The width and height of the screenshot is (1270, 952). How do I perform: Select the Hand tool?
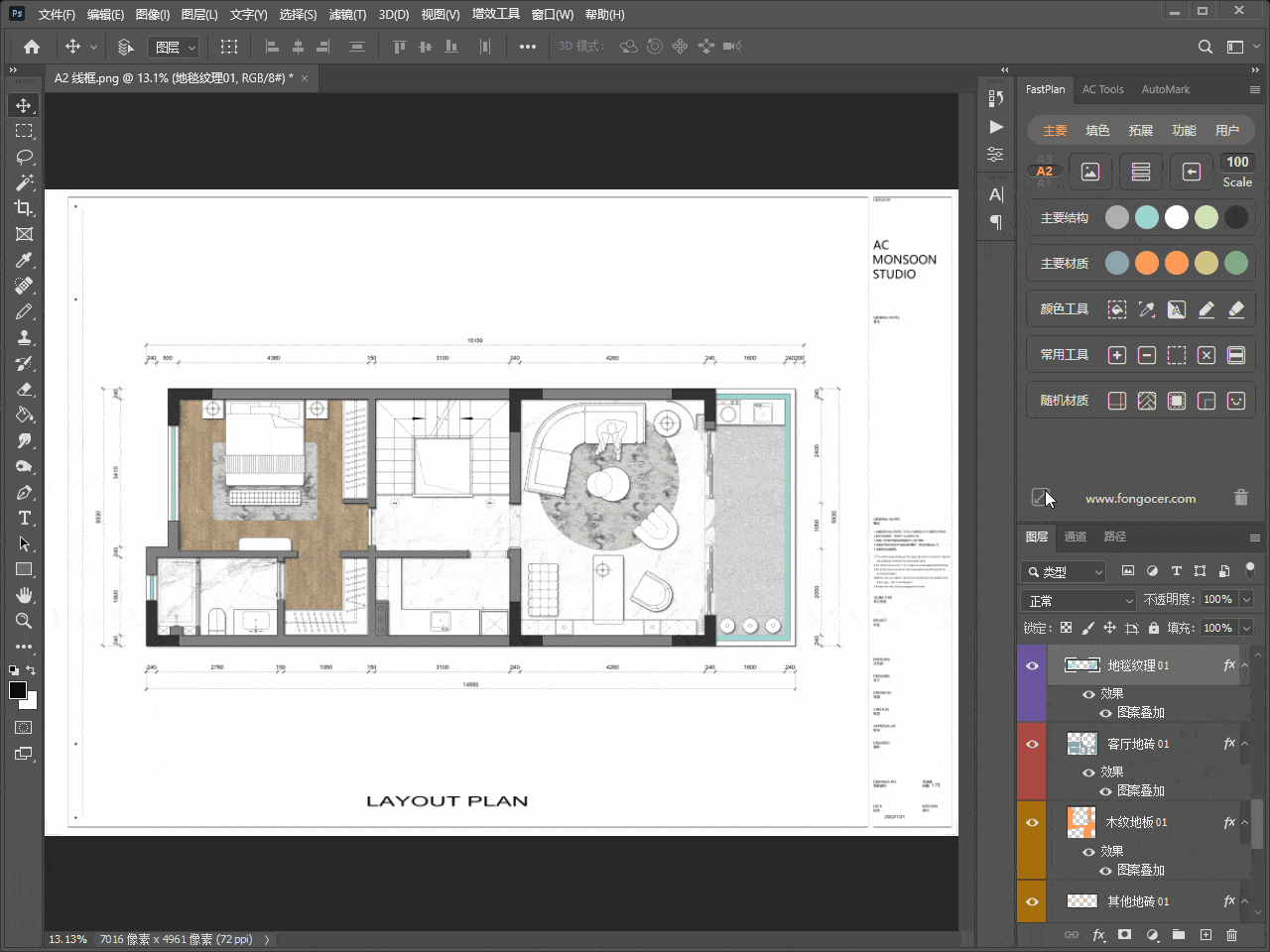coord(25,595)
